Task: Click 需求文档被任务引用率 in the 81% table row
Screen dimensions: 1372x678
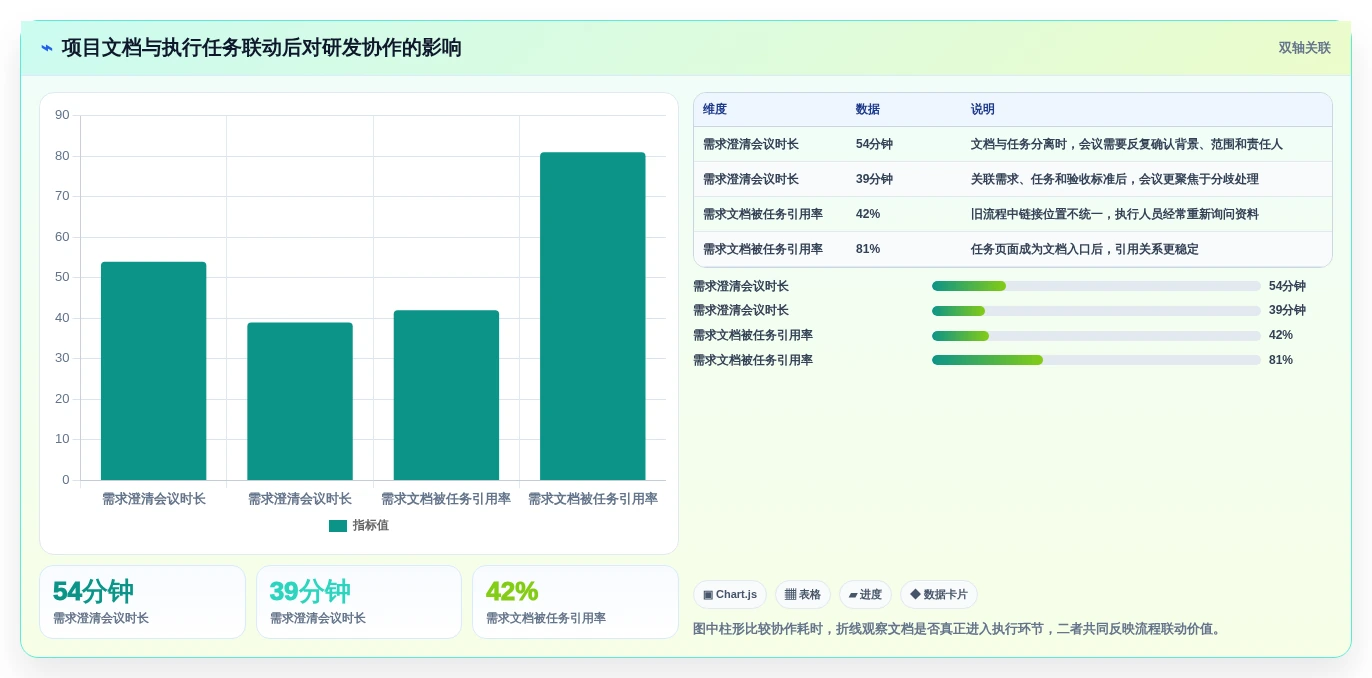Action: tap(763, 249)
